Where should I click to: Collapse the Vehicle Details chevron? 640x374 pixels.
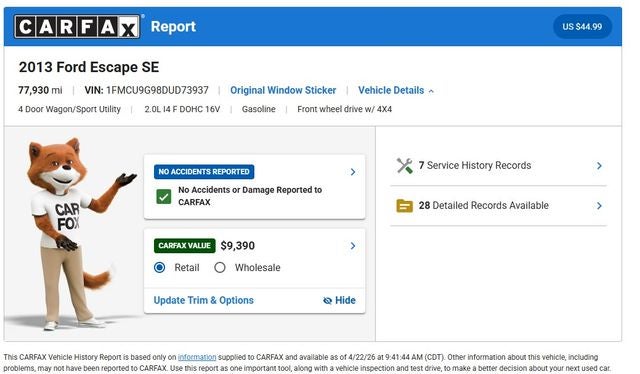[x=431, y=91]
